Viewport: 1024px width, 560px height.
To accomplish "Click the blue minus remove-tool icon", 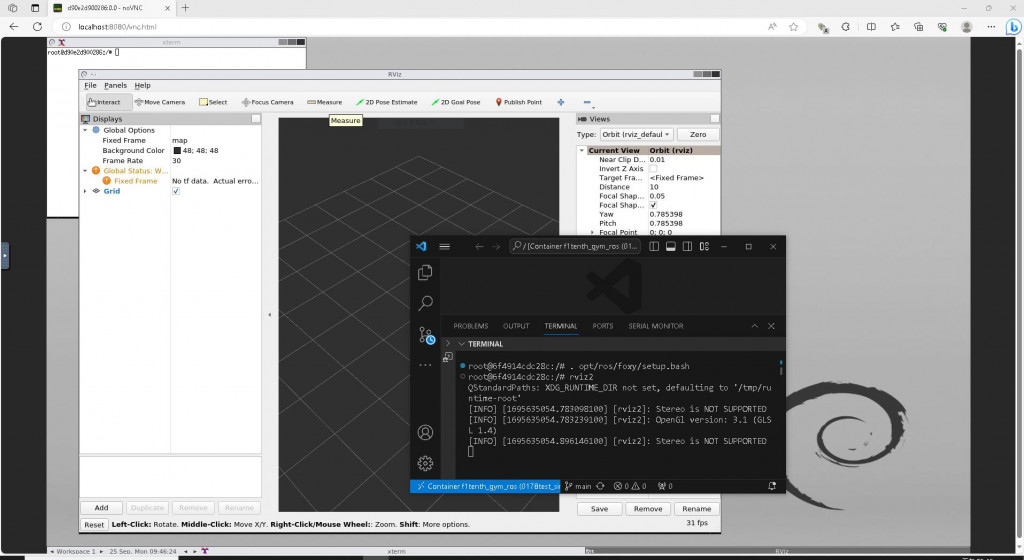I will click(x=586, y=102).
